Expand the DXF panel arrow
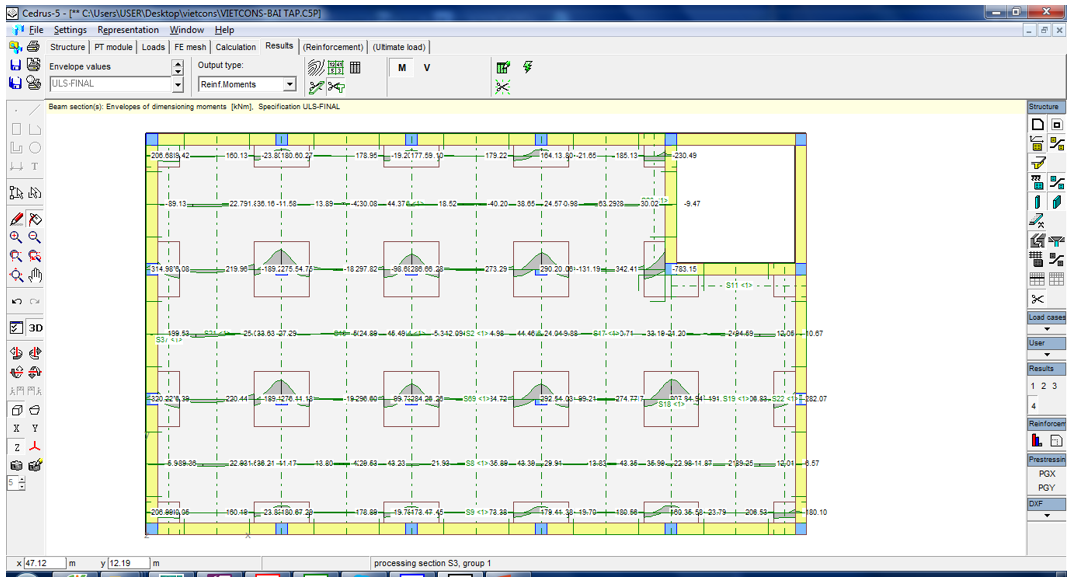This screenshot has height=583, width=1074. pos(1047,515)
